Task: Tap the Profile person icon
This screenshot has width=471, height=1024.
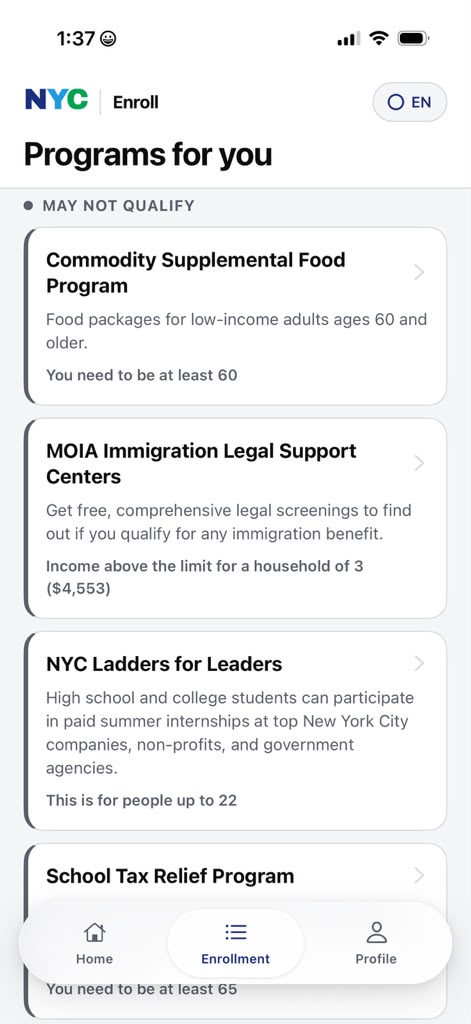Action: coord(376,932)
